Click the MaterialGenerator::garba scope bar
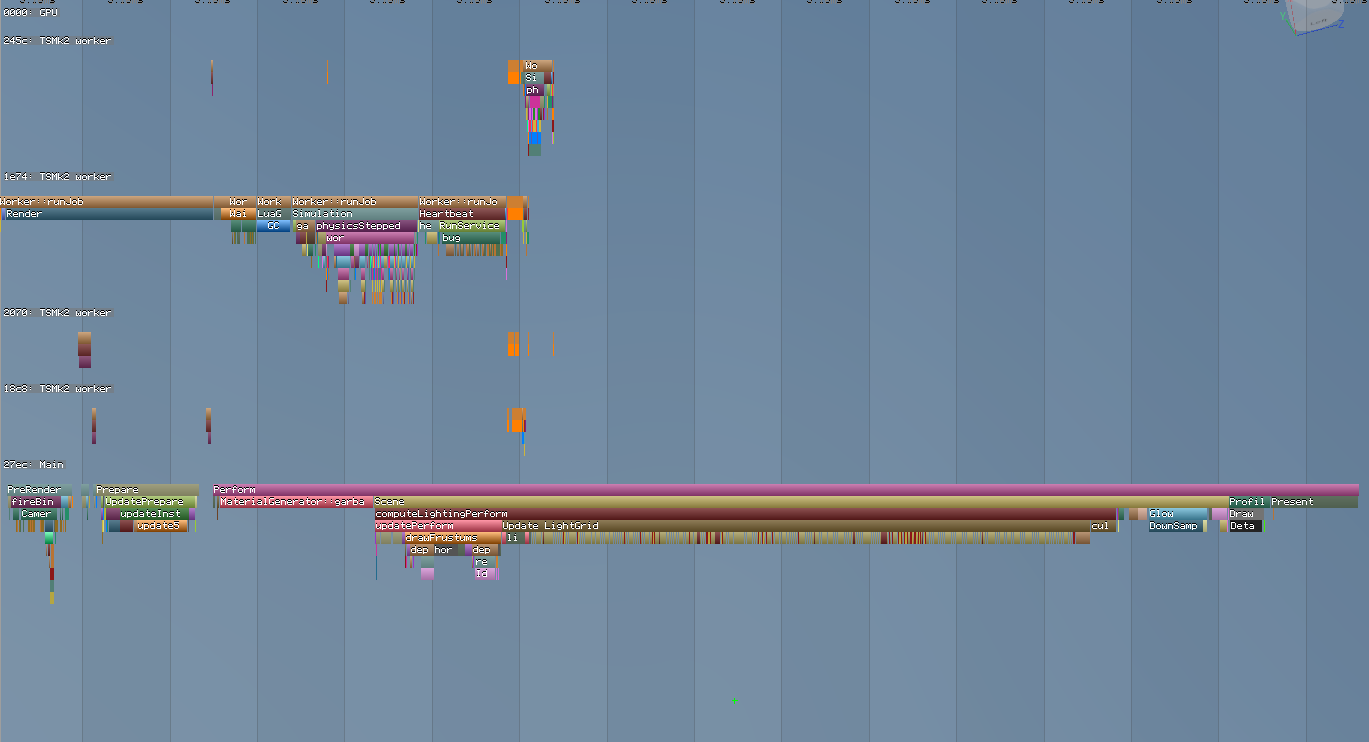The width and height of the screenshot is (1369, 742). tap(295, 502)
